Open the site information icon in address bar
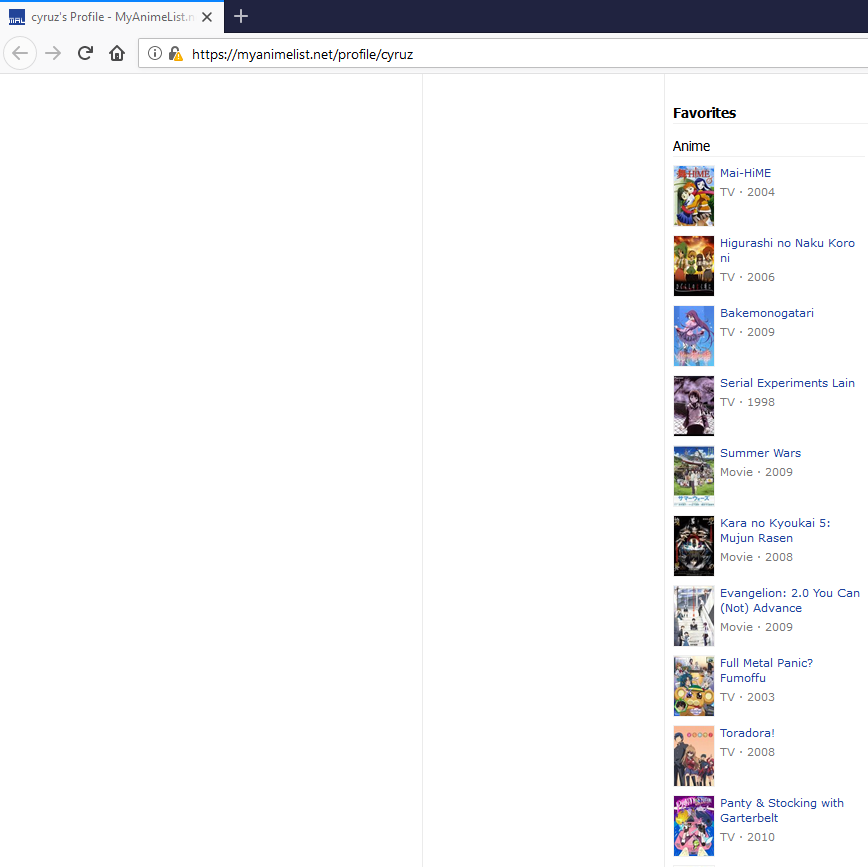The width and height of the screenshot is (868, 867). (x=155, y=54)
